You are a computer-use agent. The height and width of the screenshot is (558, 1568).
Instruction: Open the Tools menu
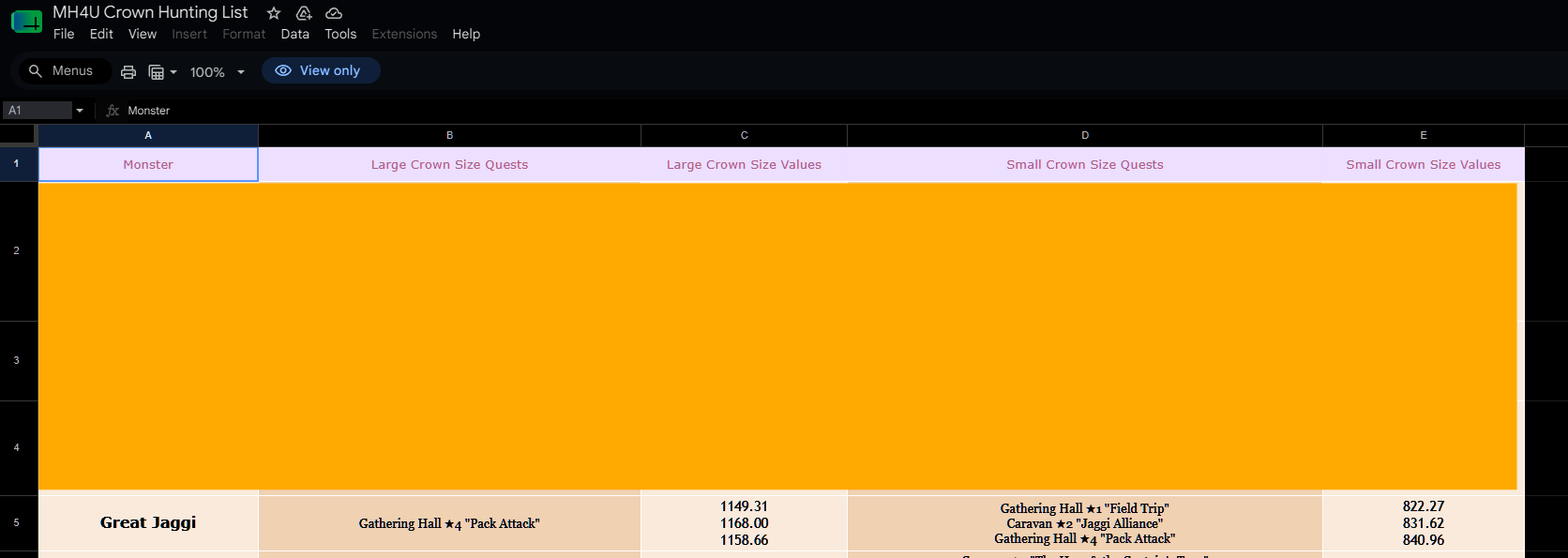(x=340, y=34)
